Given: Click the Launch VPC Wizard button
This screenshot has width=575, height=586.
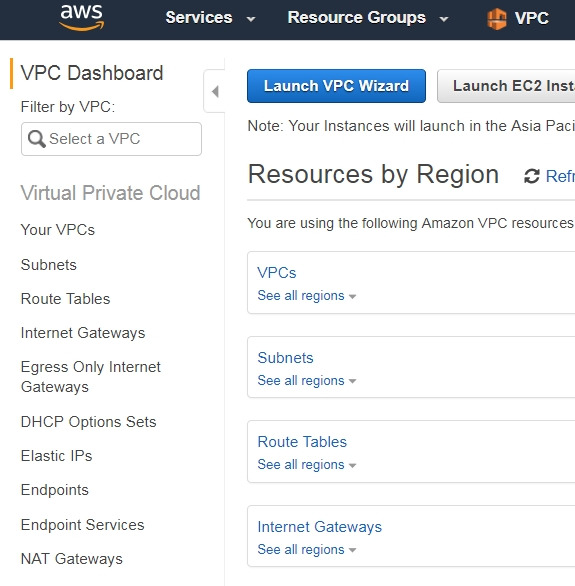Looking at the screenshot, I should pos(336,86).
